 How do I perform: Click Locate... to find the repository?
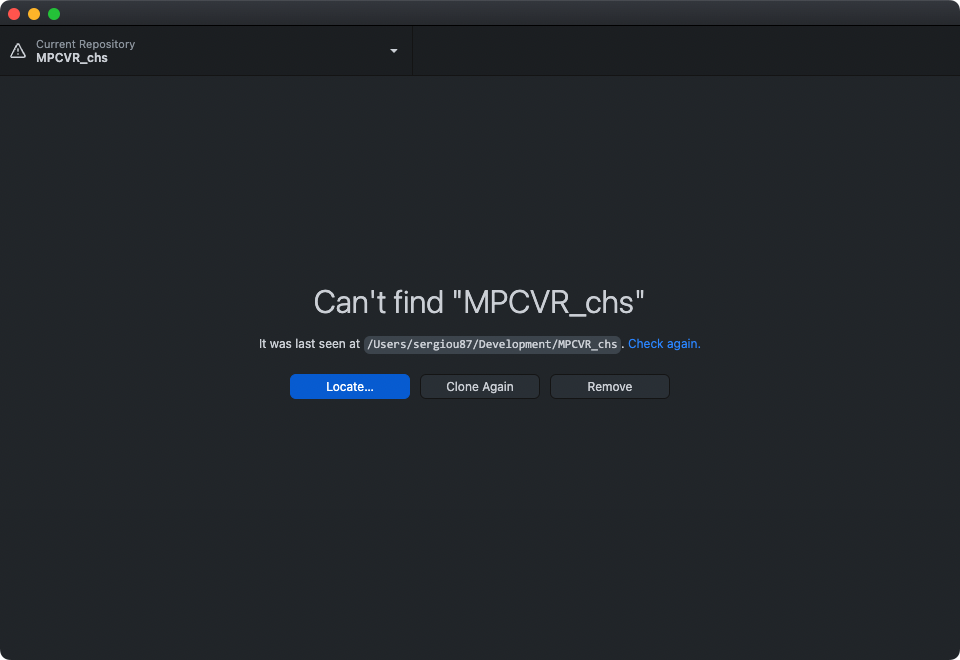pyautogui.click(x=349, y=386)
